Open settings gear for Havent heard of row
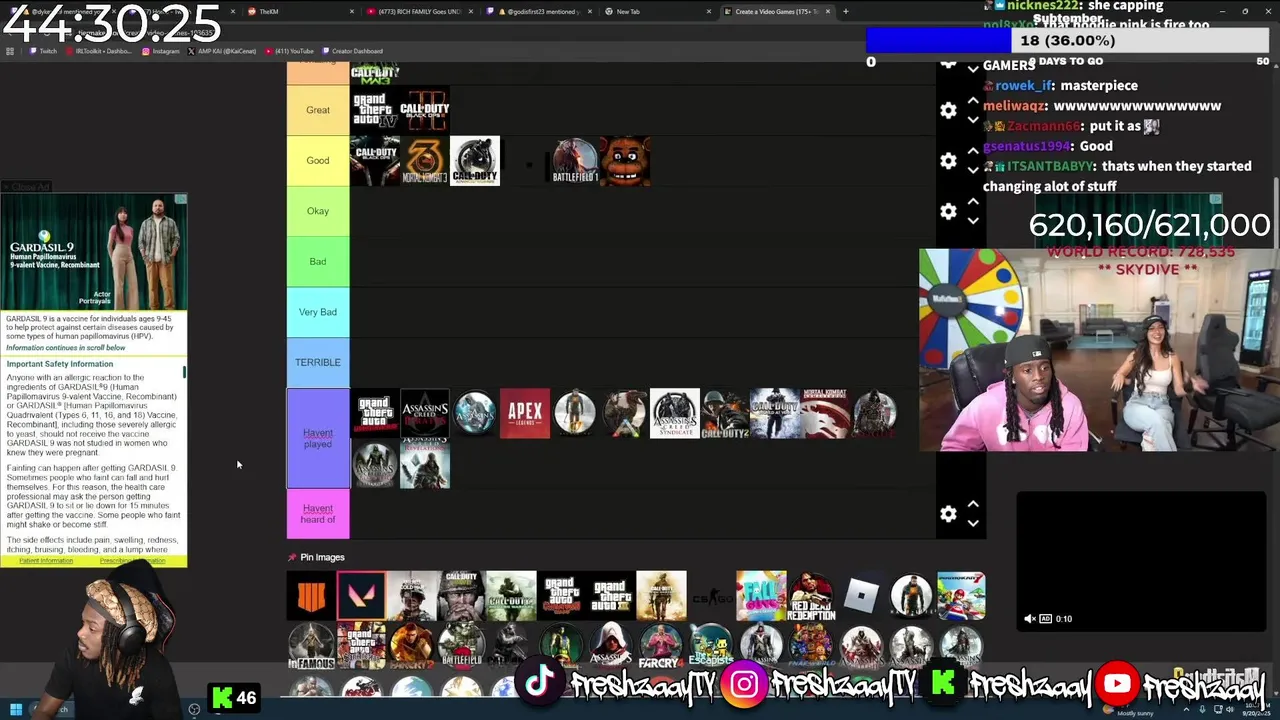 tap(948, 513)
